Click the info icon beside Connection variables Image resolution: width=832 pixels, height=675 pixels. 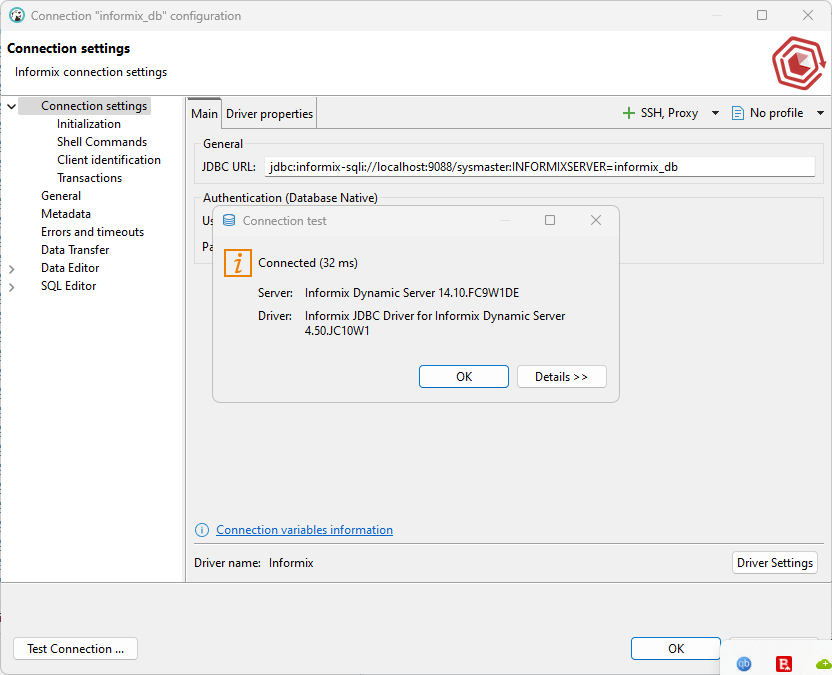point(202,530)
